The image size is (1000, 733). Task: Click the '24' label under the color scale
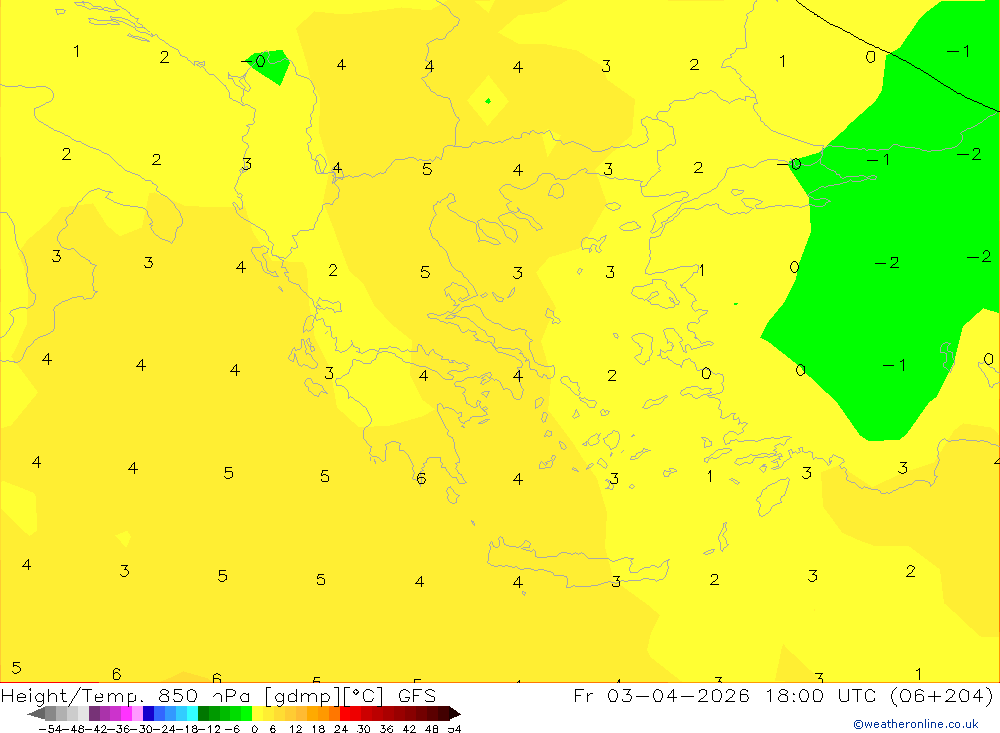(x=341, y=729)
